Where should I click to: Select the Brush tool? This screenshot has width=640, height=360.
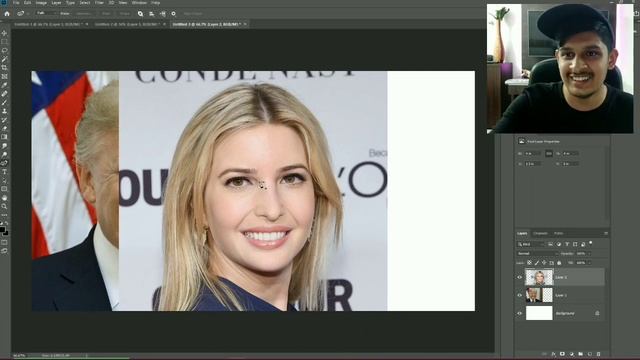[4, 102]
